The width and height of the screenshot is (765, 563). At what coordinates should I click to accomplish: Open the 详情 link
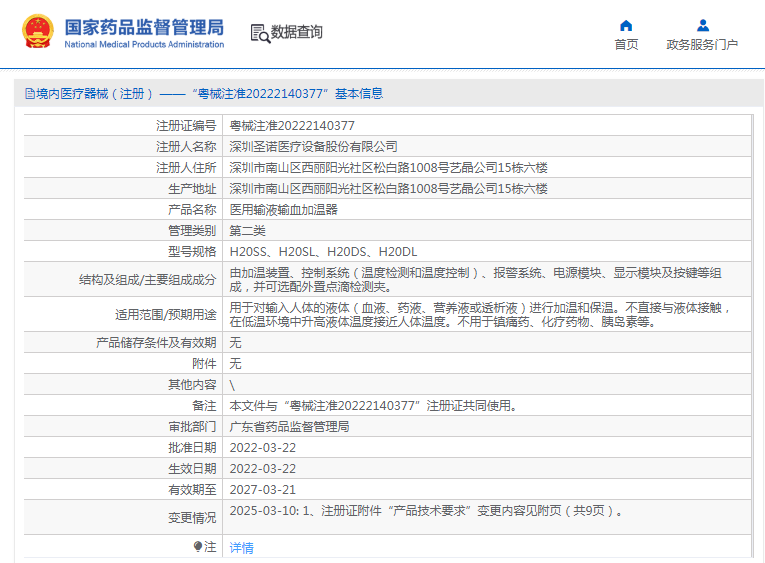pyautogui.click(x=242, y=547)
